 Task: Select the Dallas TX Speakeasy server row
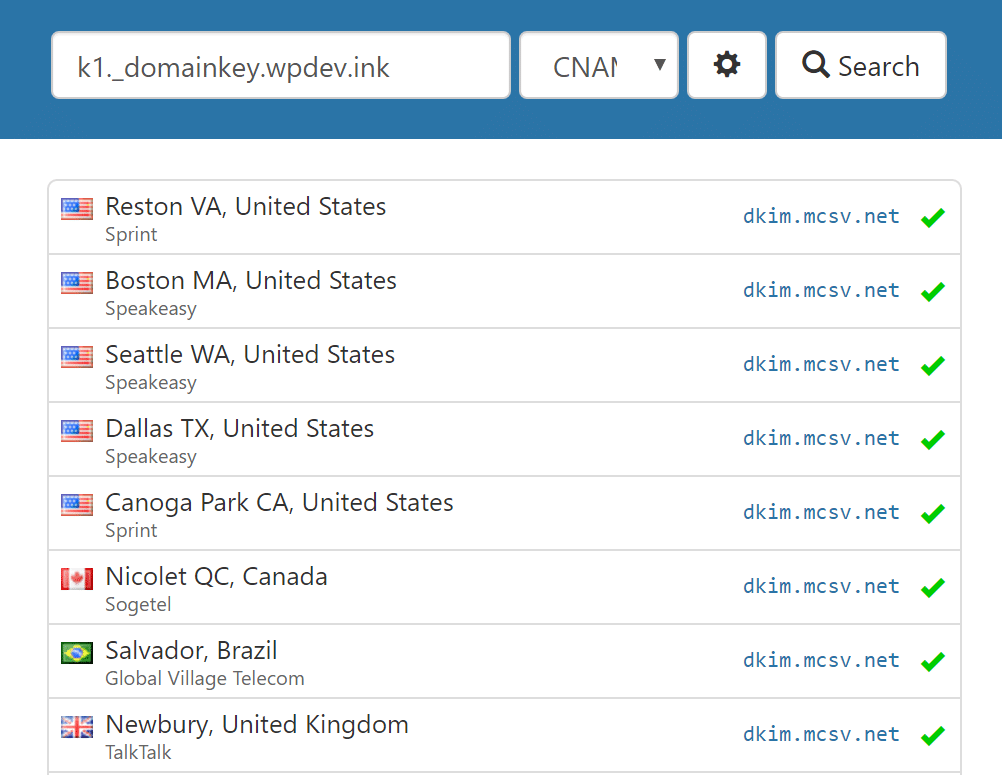500,440
